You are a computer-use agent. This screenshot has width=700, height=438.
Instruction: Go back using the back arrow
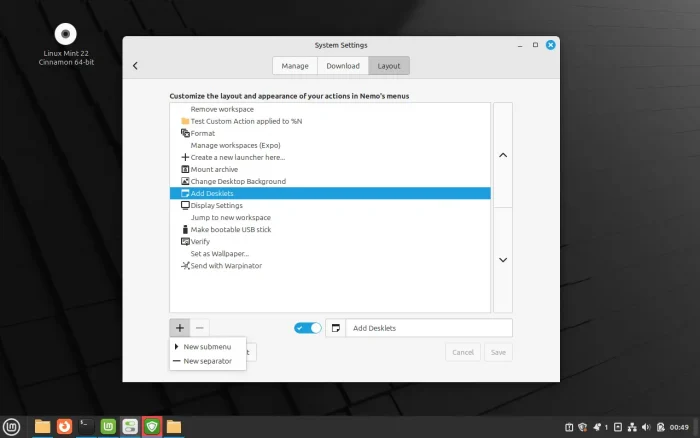135,66
